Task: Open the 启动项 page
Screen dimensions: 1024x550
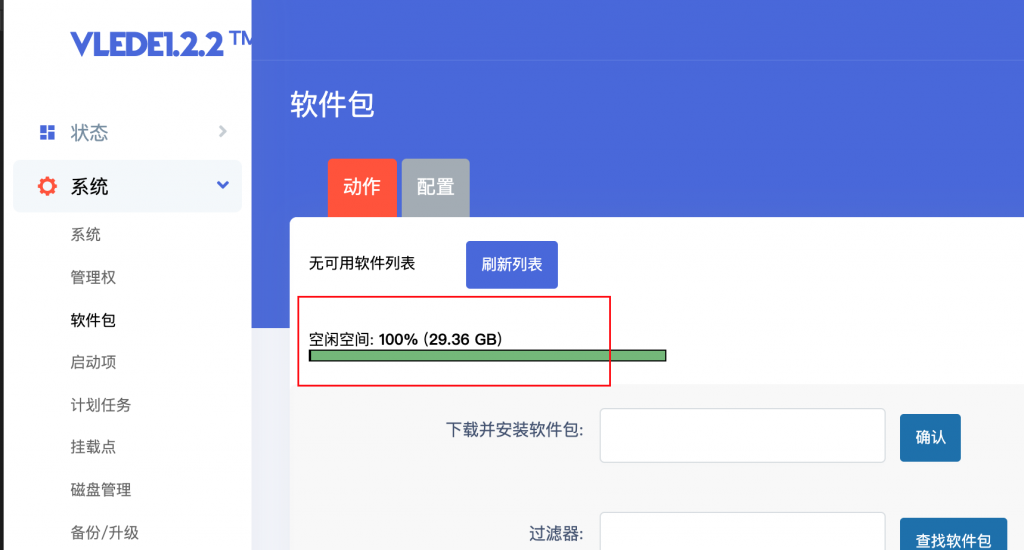Action: (94, 362)
